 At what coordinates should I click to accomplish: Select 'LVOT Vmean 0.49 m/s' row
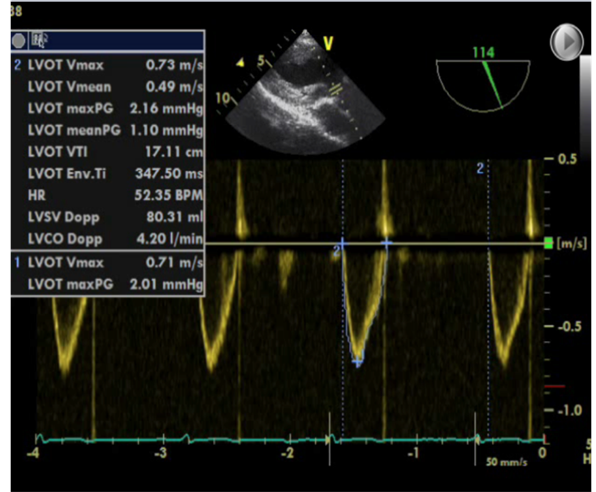click(108, 87)
